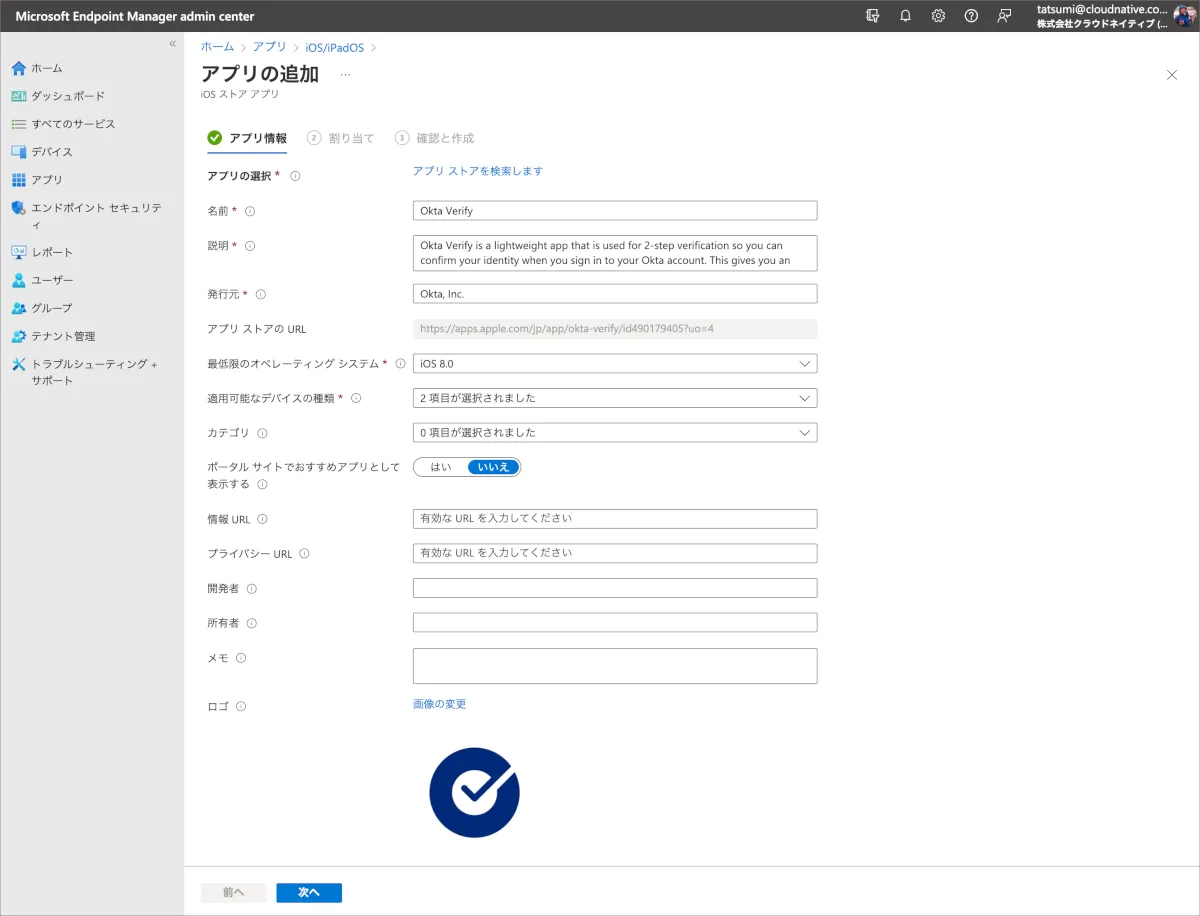Switch to the 割り当て step tab
Viewport: 1200px width, 916px height.
pos(341,138)
